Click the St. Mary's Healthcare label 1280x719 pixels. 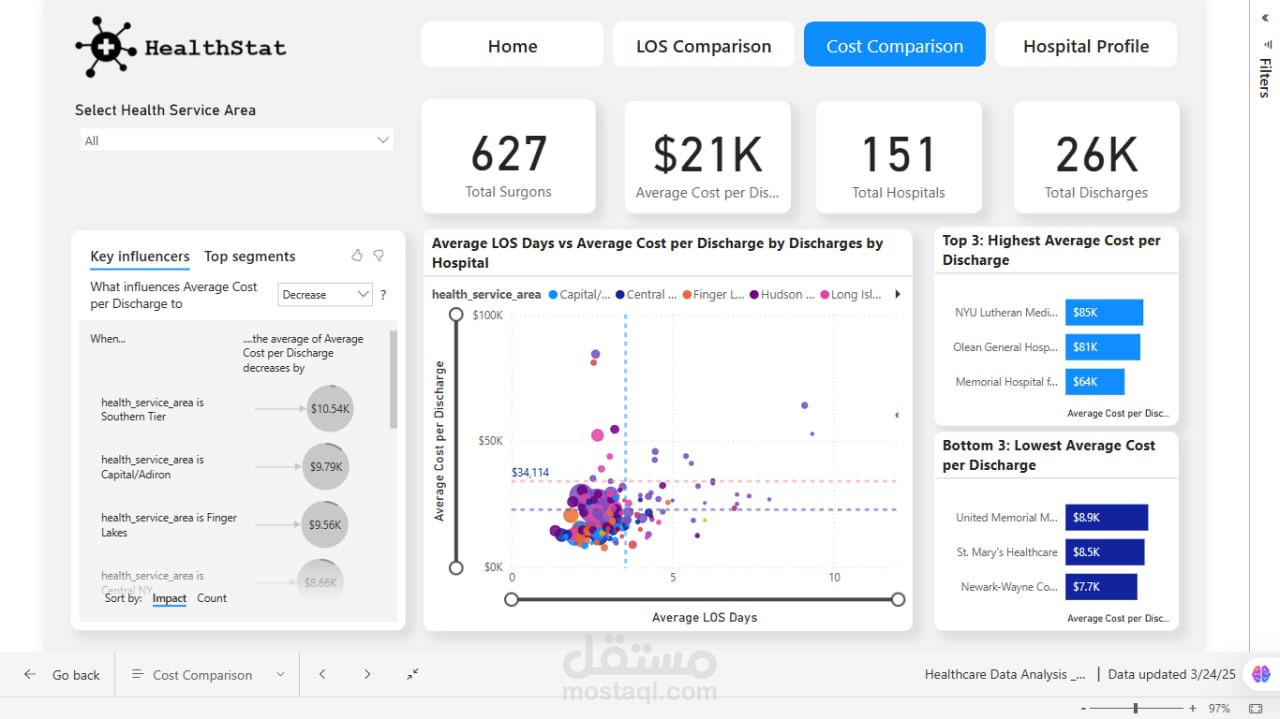(1007, 552)
